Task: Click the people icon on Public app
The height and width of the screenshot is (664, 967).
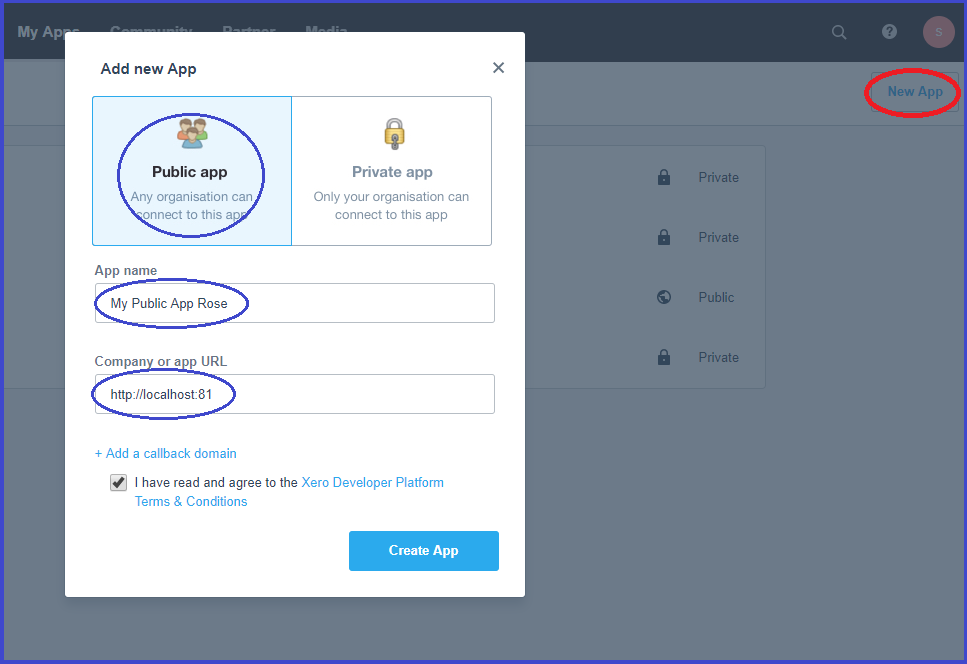Action: [x=192, y=133]
